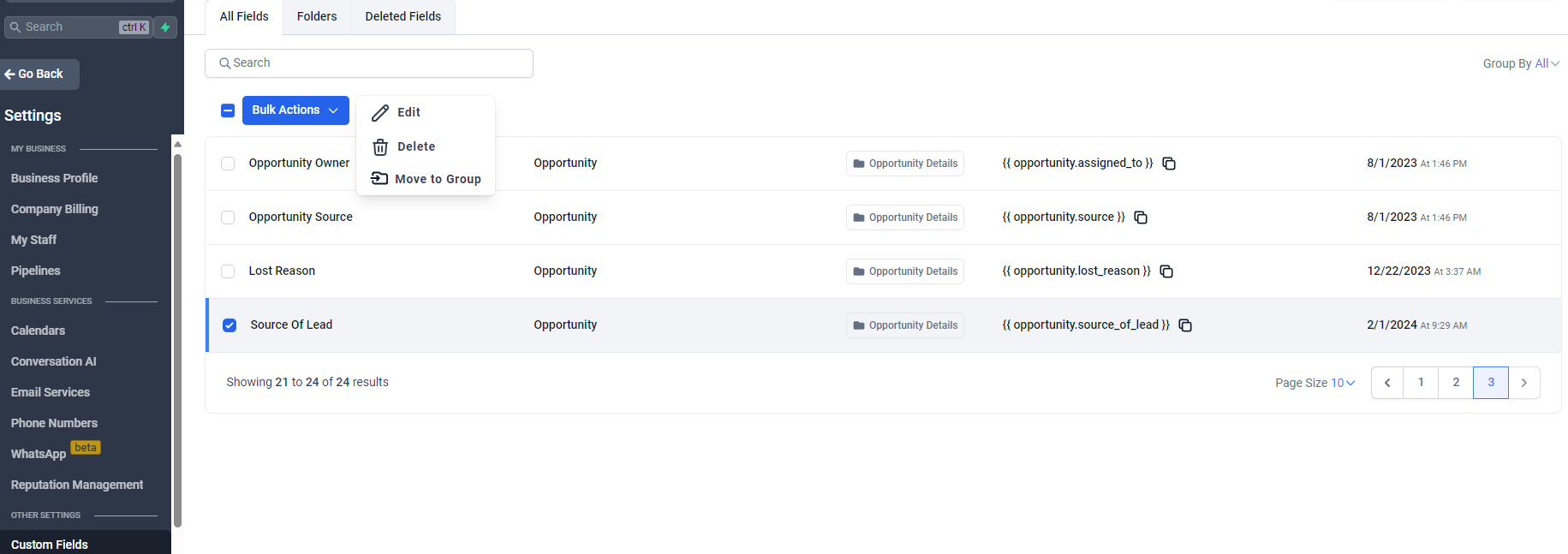Click folder icon in Opportunity Source row
1568x554 pixels.
pyautogui.click(x=859, y=217)
